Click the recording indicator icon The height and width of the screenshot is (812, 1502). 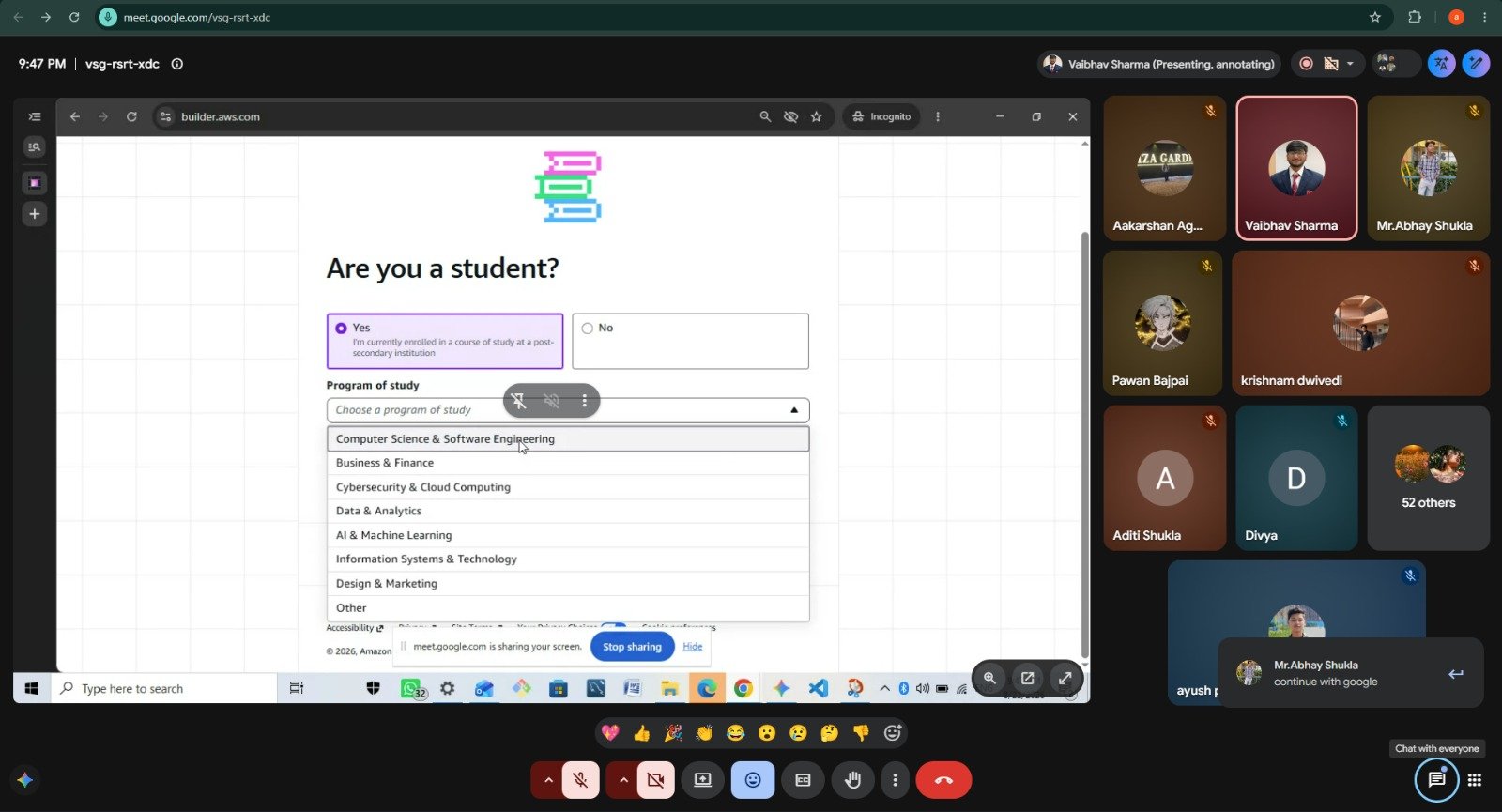pyautogui.click(x=1306, y=64)
